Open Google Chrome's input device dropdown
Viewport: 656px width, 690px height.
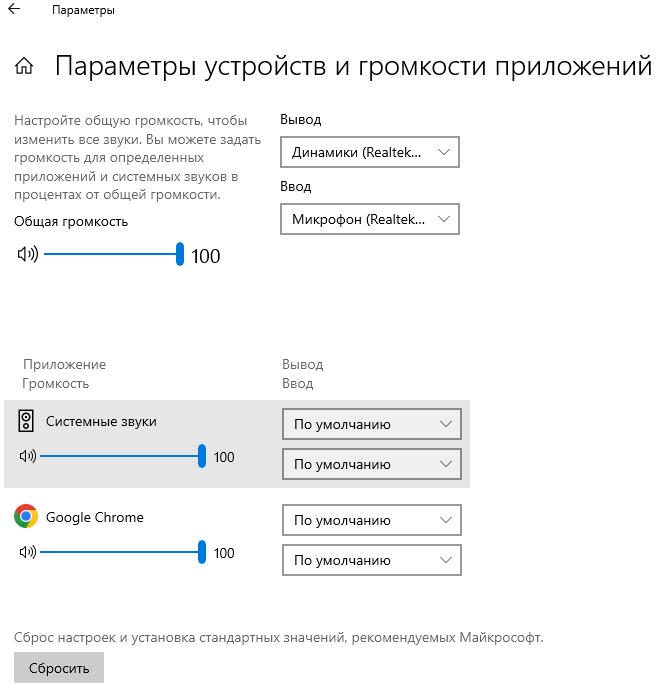(372, 560)
